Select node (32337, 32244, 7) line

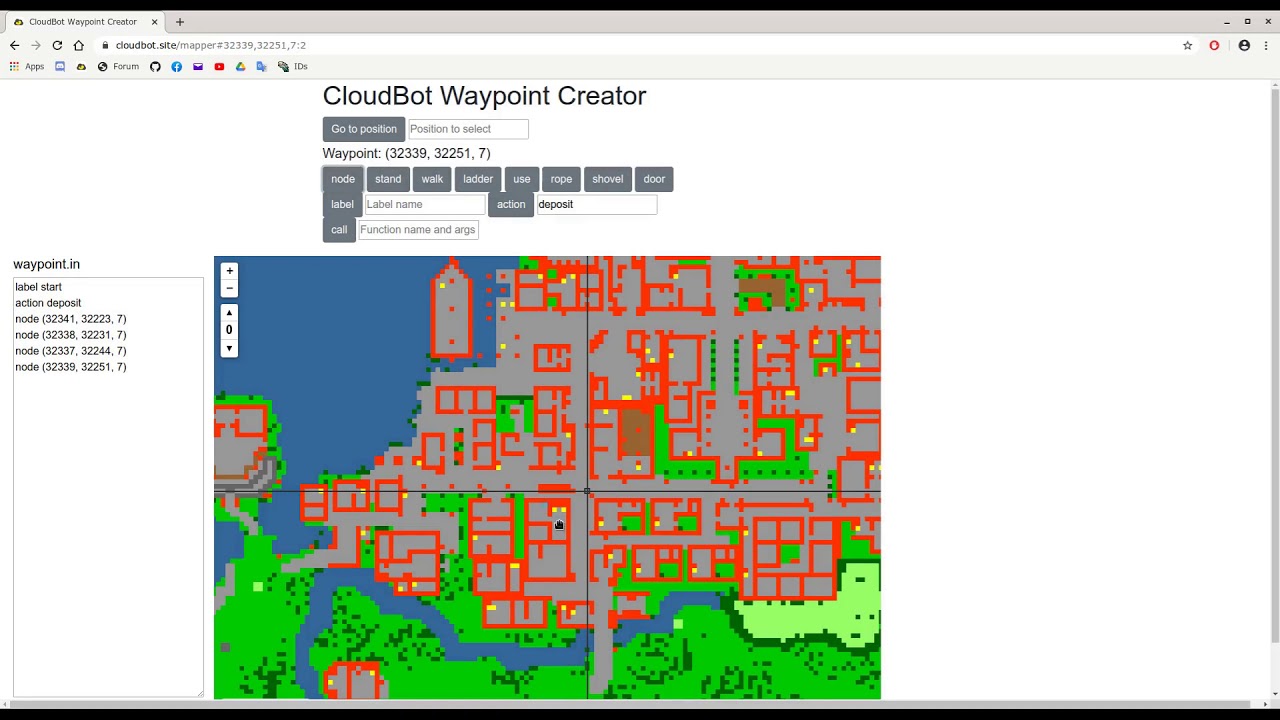tap(70, 351)
